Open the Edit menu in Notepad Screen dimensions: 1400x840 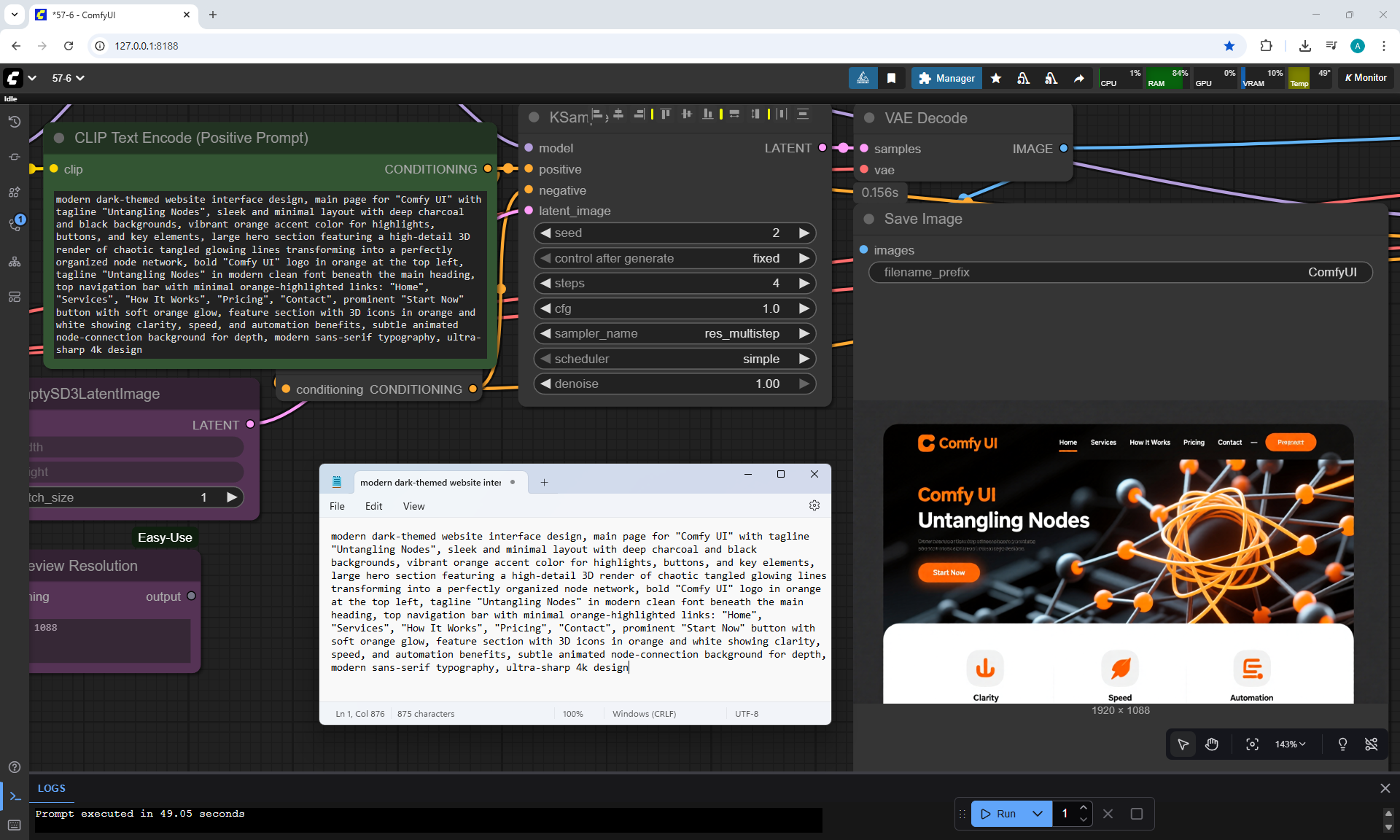tap(373, 506)
